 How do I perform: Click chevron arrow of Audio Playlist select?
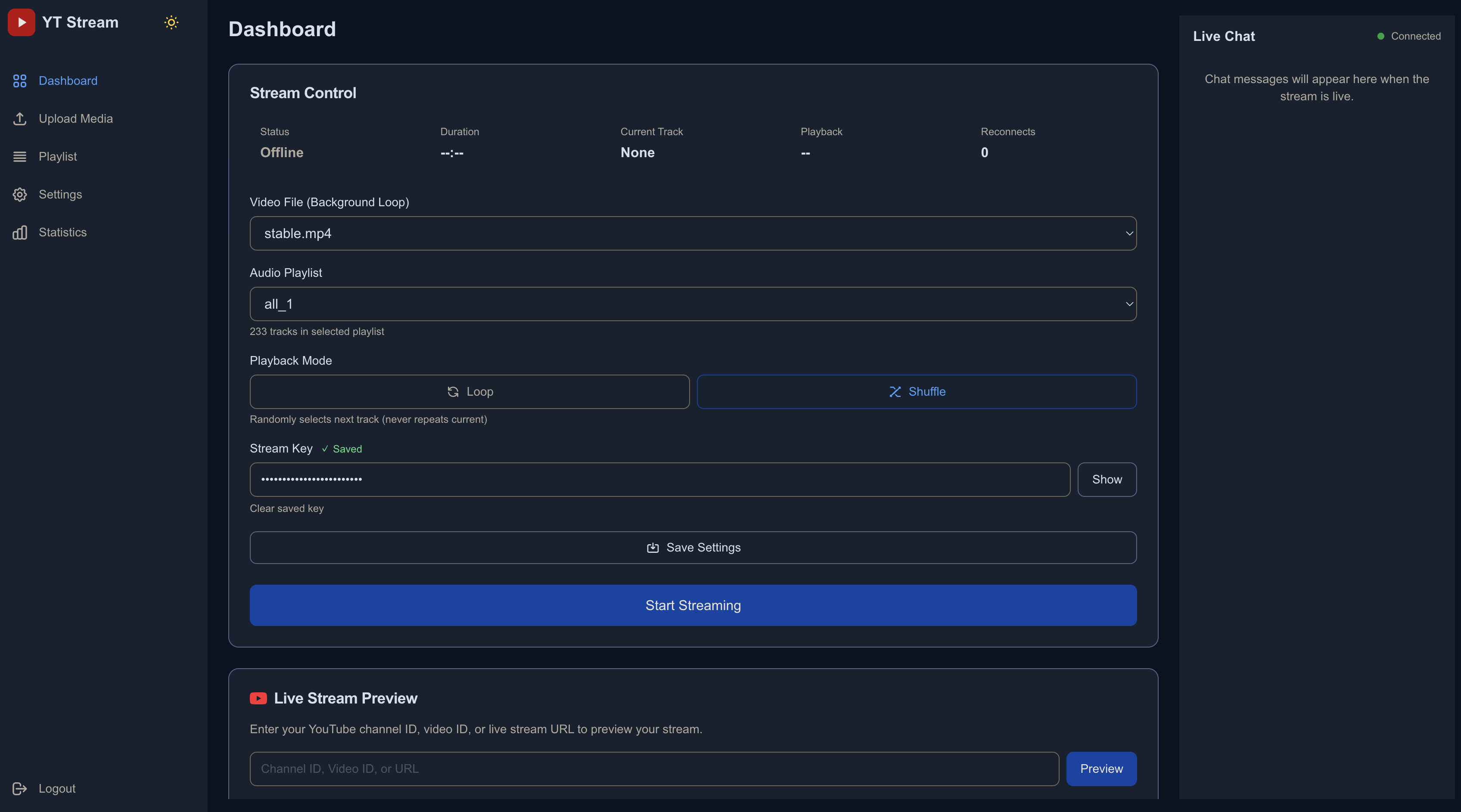1128,304
